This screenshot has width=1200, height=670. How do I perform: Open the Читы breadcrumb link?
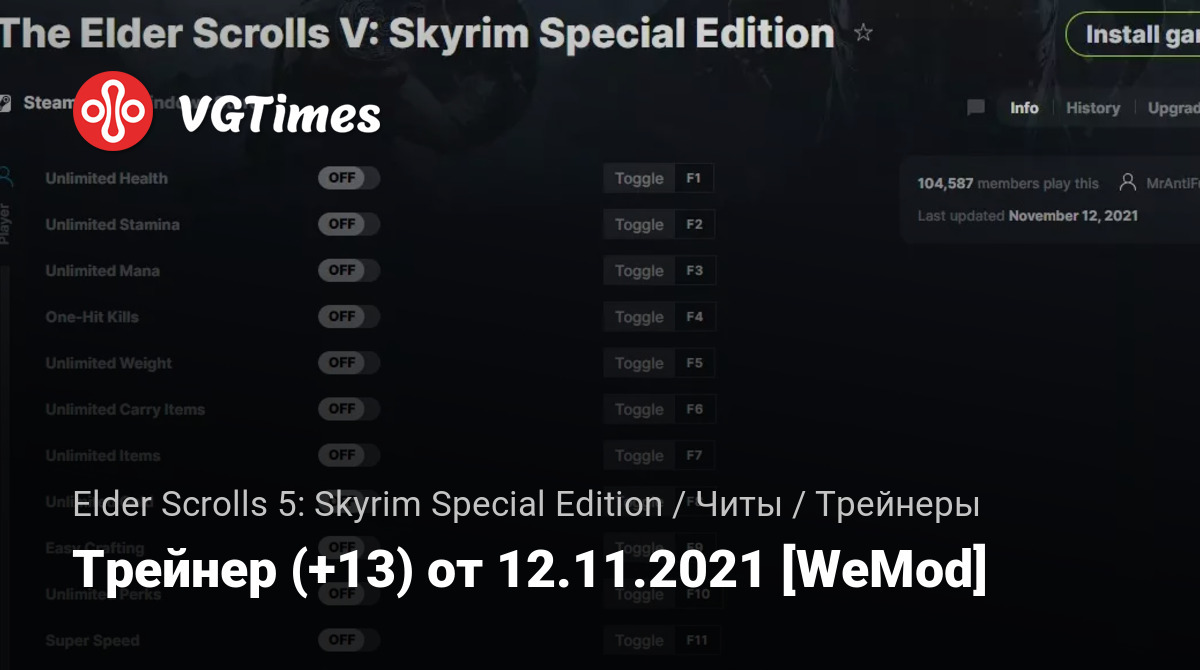[x=741, y=505]
